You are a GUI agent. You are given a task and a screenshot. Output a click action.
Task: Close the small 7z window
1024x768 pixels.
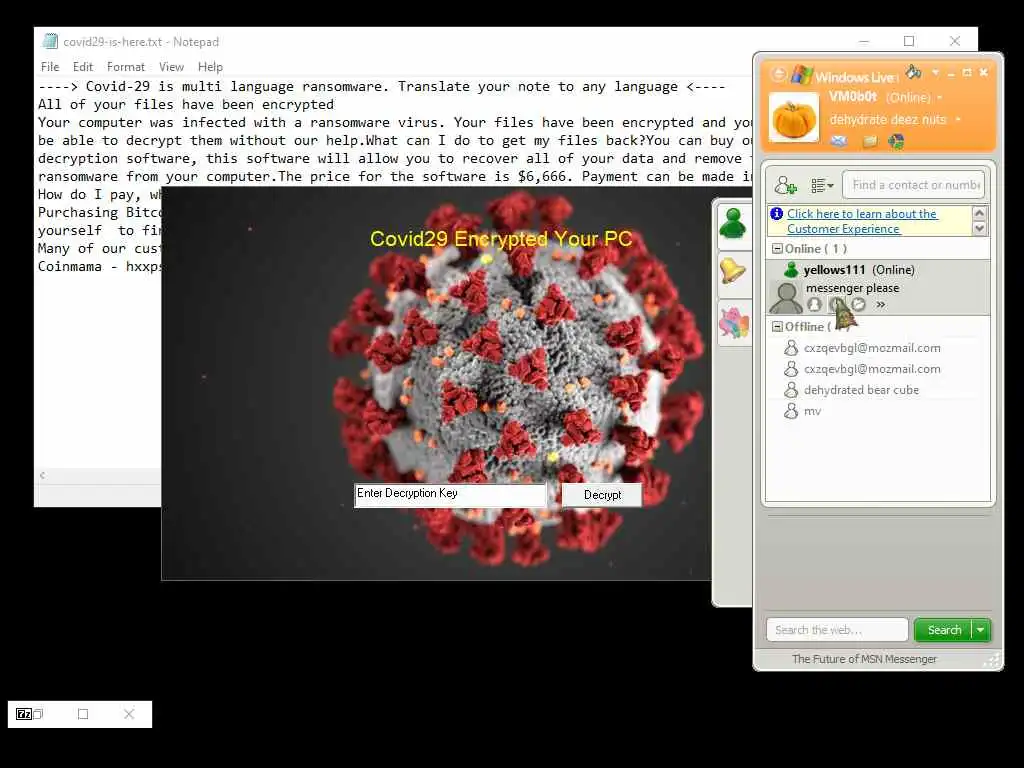point(129,714)
